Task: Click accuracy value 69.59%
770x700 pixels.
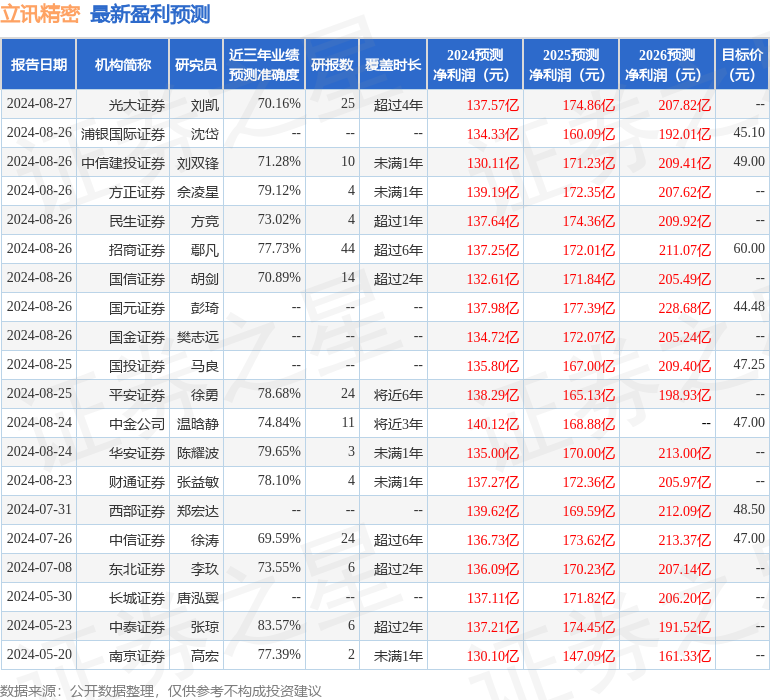Action: (x=279, y=538)
